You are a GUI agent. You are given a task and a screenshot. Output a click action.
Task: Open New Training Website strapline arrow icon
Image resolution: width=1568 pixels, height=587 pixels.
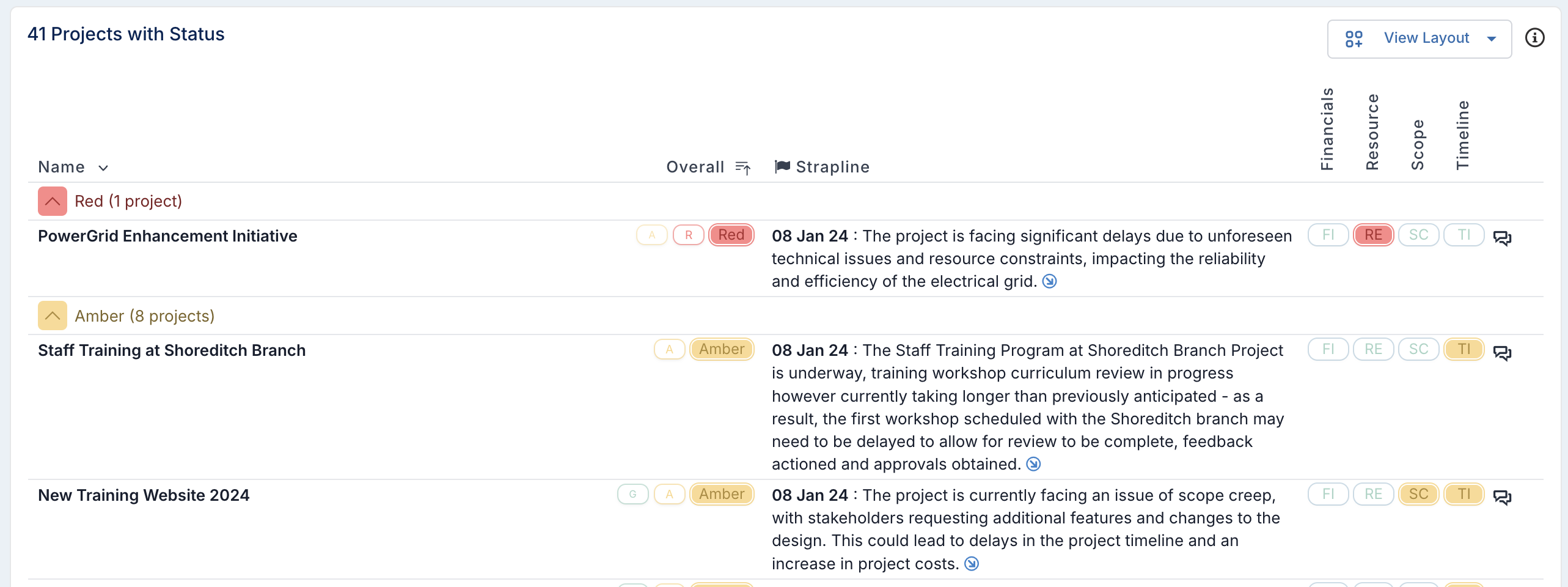pyautogui.click(x=972, y=564)
